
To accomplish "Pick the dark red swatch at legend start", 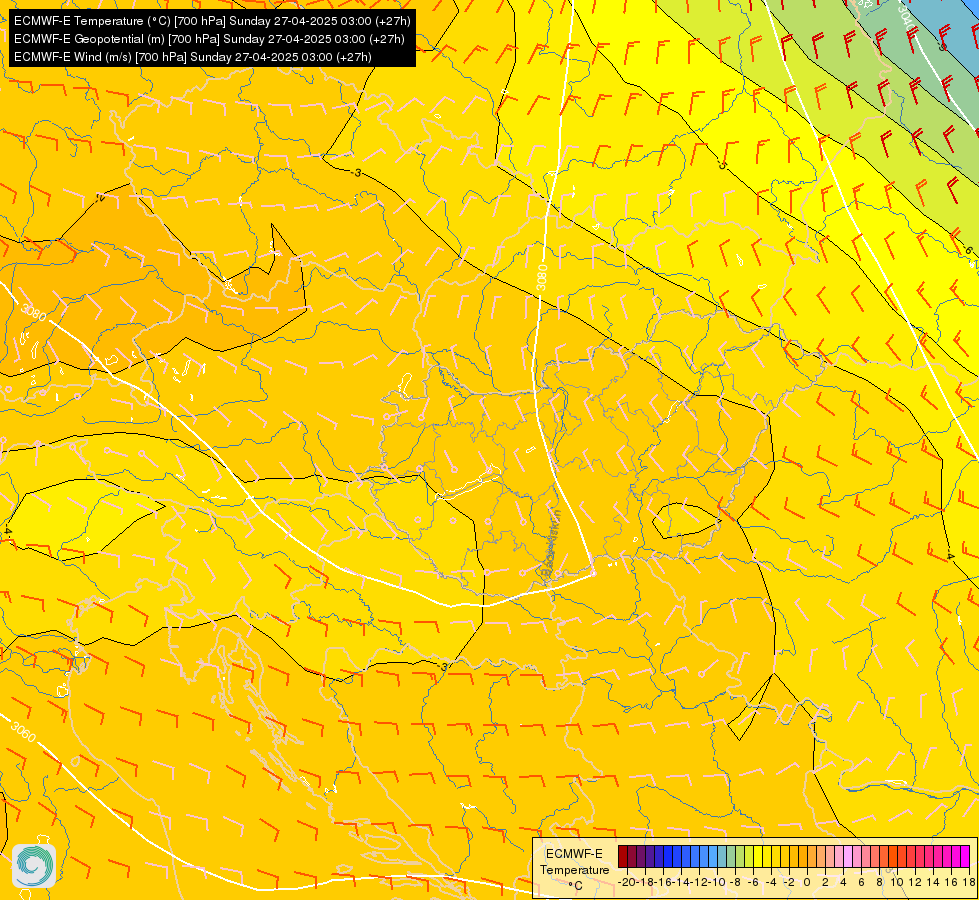I will click(x=623, y=856).
